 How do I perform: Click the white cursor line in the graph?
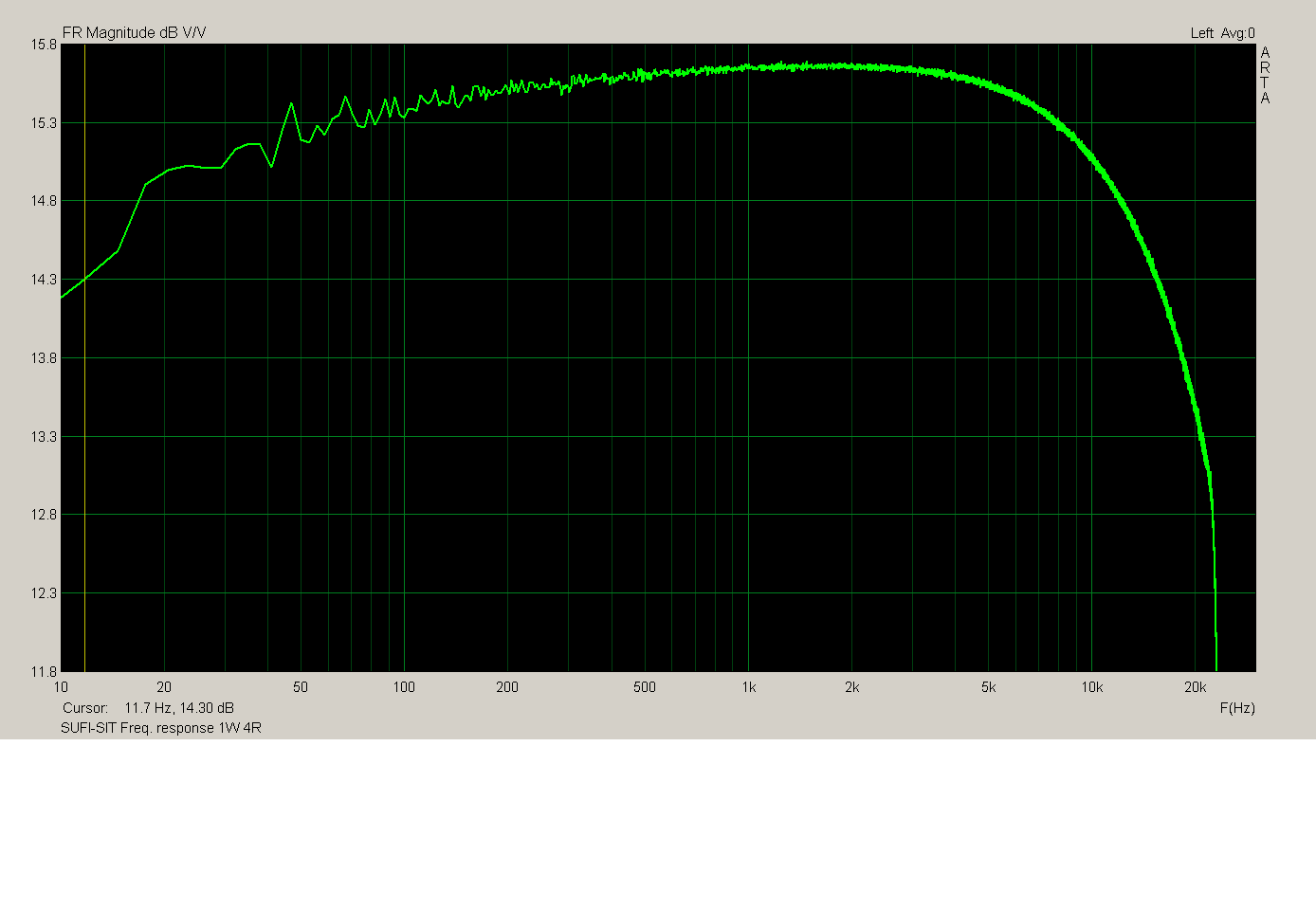85,357
